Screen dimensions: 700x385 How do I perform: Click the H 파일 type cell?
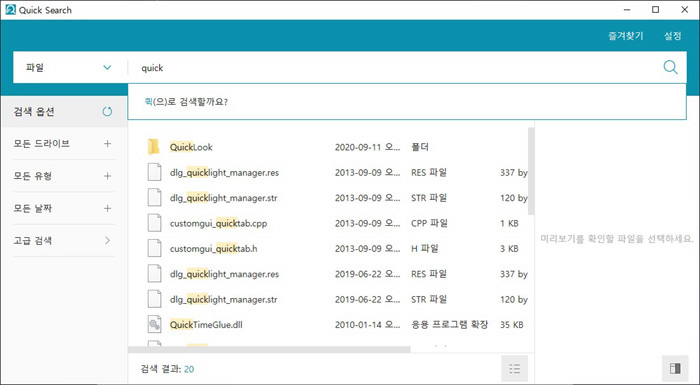425,248
